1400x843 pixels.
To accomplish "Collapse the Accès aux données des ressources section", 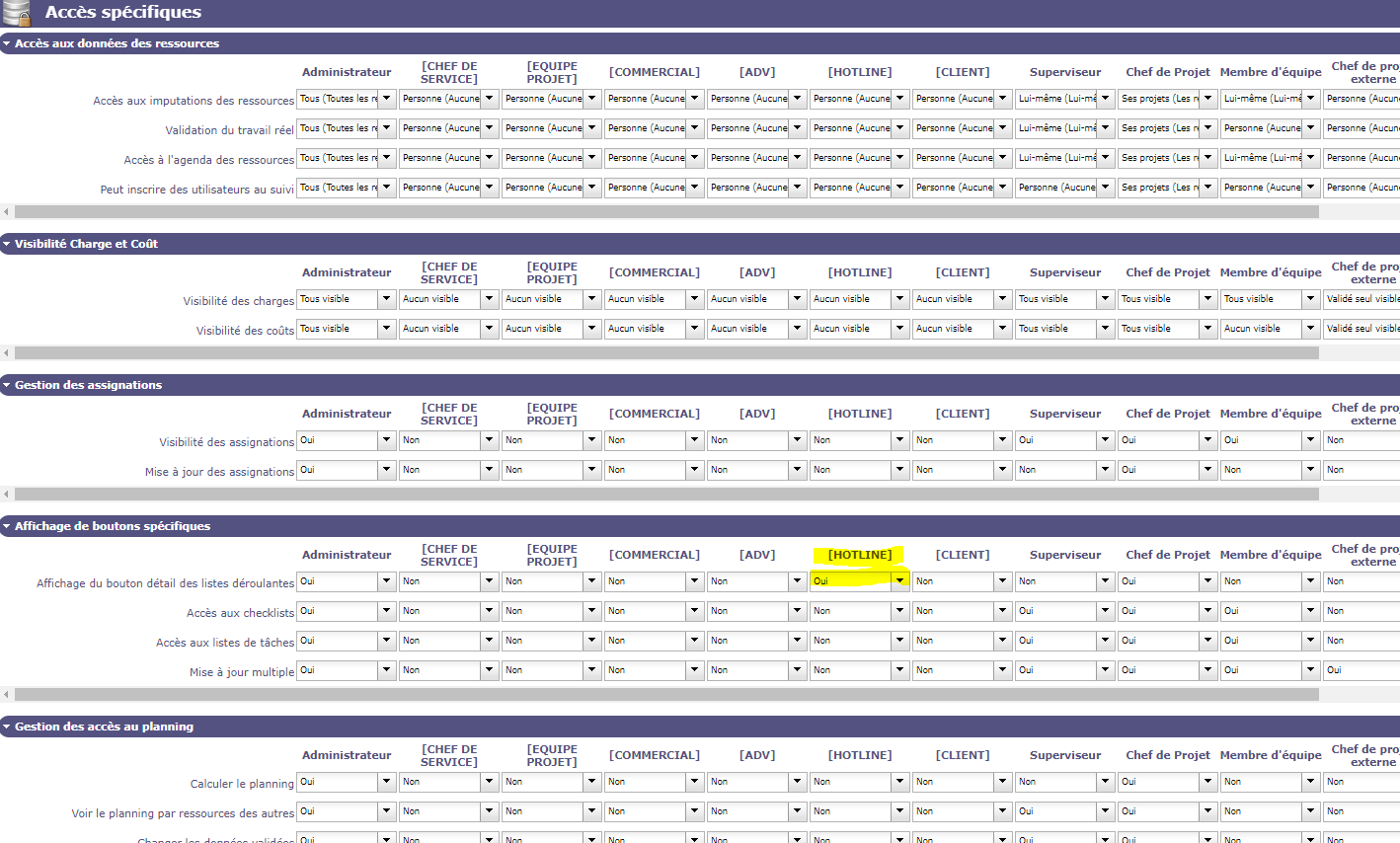I will point(7,43).
